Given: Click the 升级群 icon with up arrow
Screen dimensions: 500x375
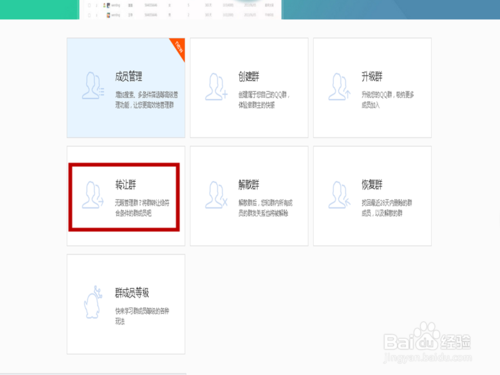Looking at the screenshot, I should click(x=339, y=87).
